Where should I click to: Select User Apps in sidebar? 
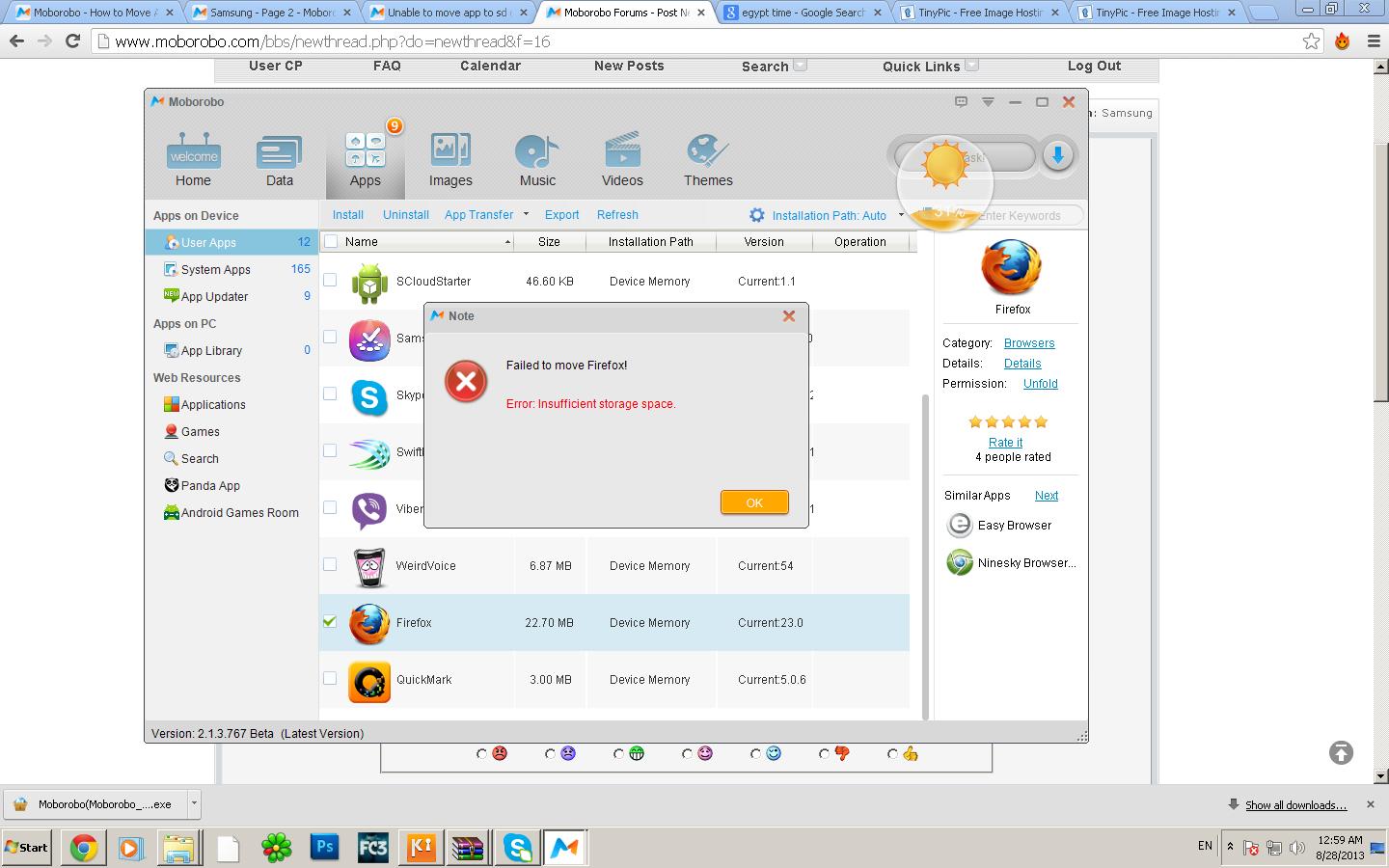pos(231,242)
